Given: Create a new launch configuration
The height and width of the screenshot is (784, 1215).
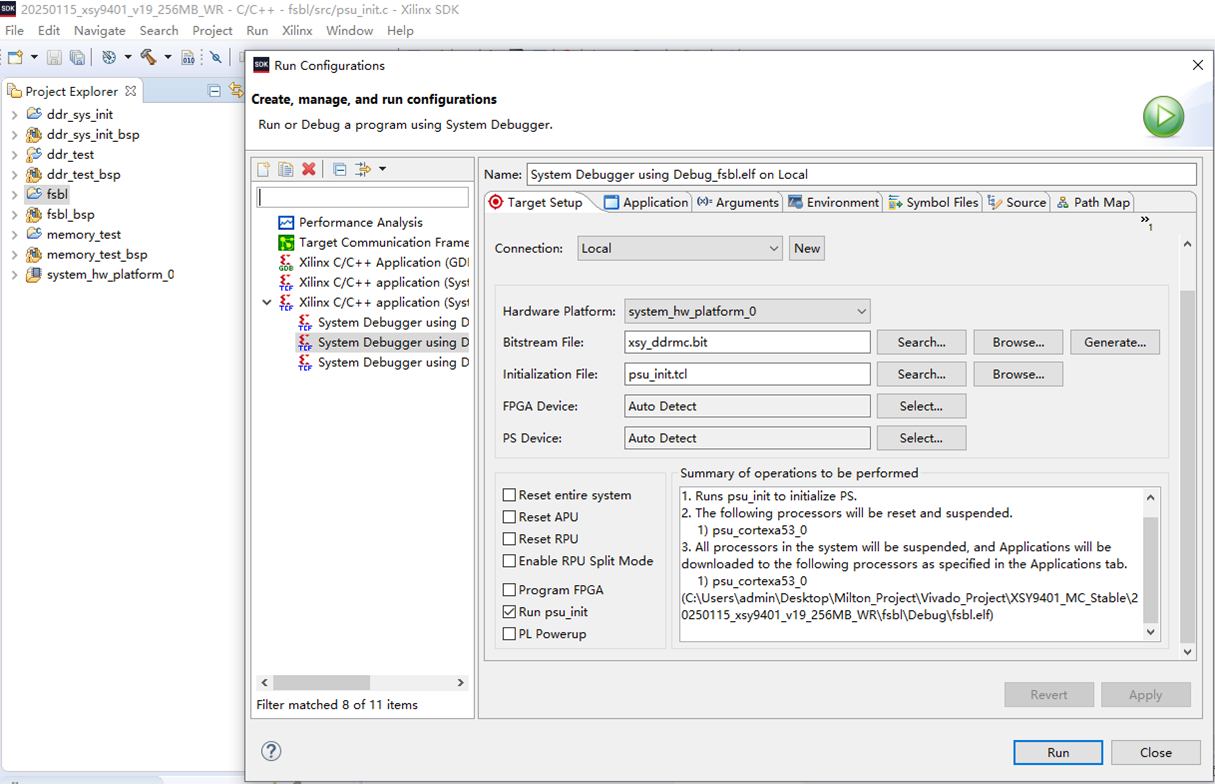Looking at the screenshot, I should tap(264, 169).
